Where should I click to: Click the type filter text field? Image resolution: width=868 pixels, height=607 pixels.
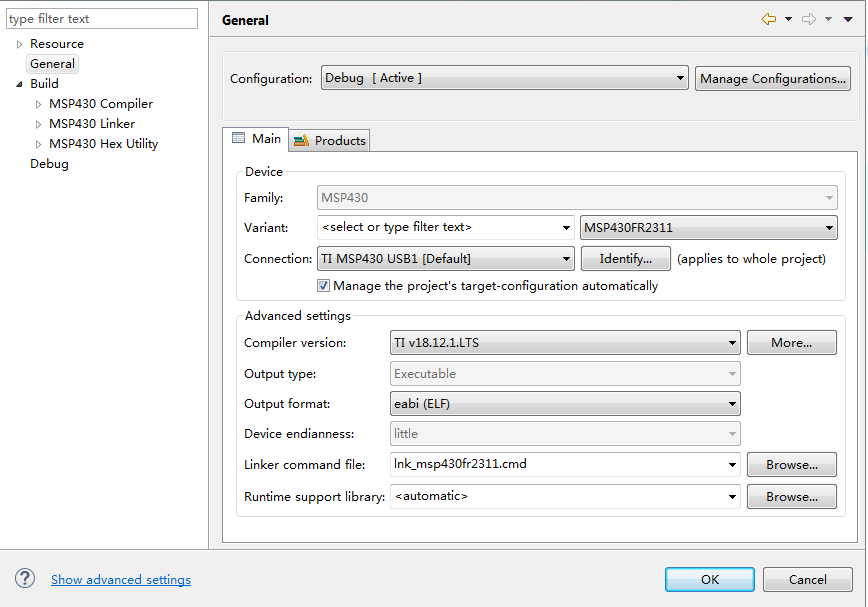point(102,19)
